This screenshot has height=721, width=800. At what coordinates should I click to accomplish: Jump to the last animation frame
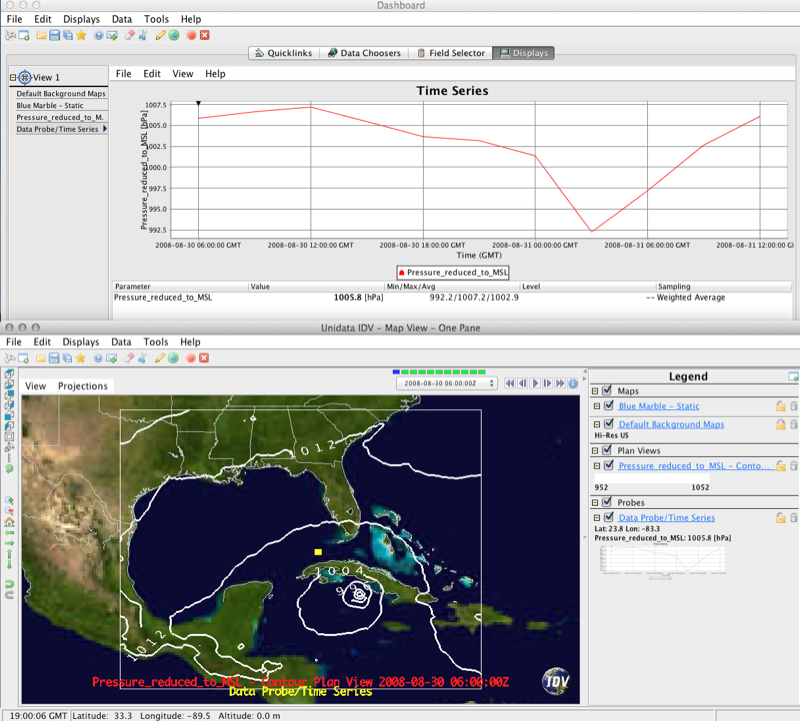560,383
